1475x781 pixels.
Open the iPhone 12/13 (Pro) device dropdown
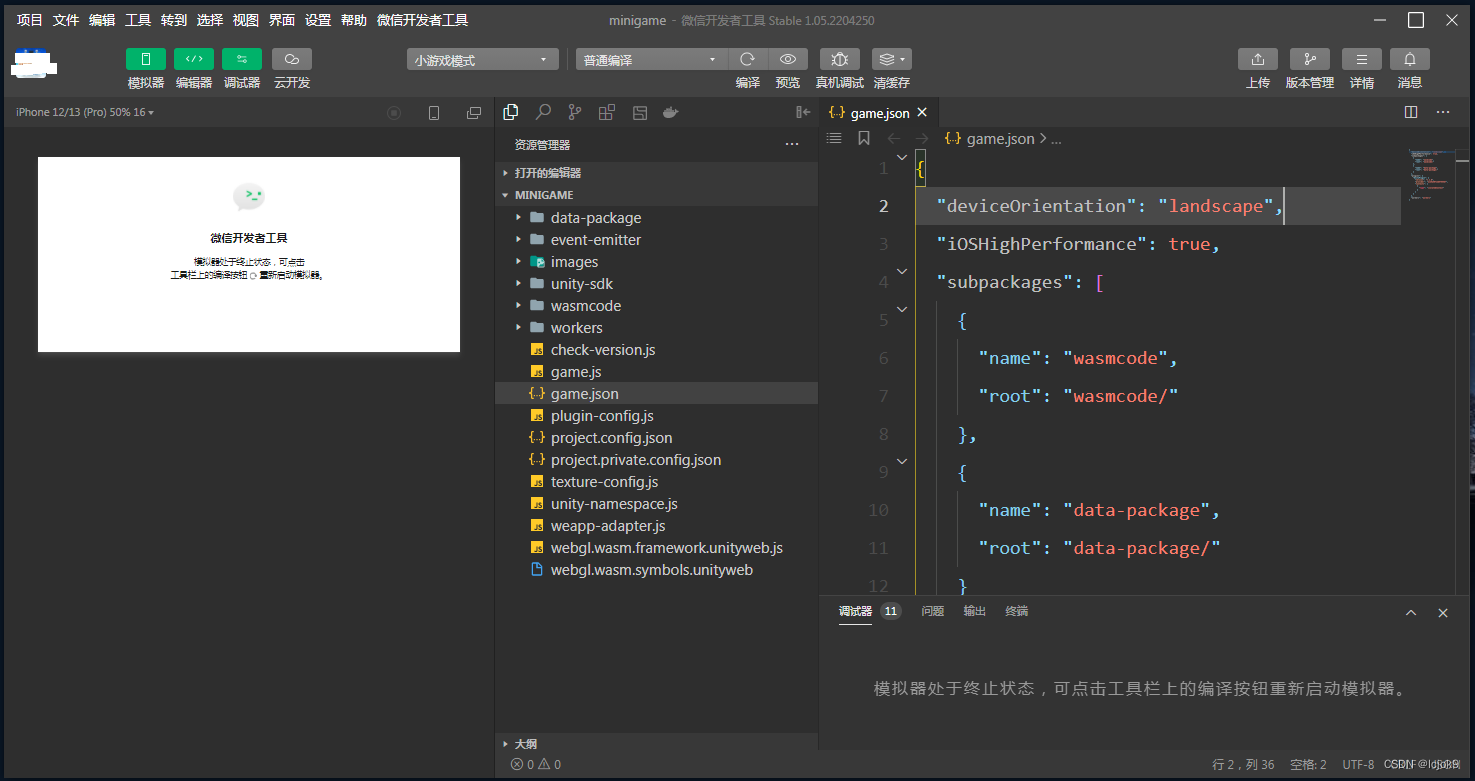85,112
